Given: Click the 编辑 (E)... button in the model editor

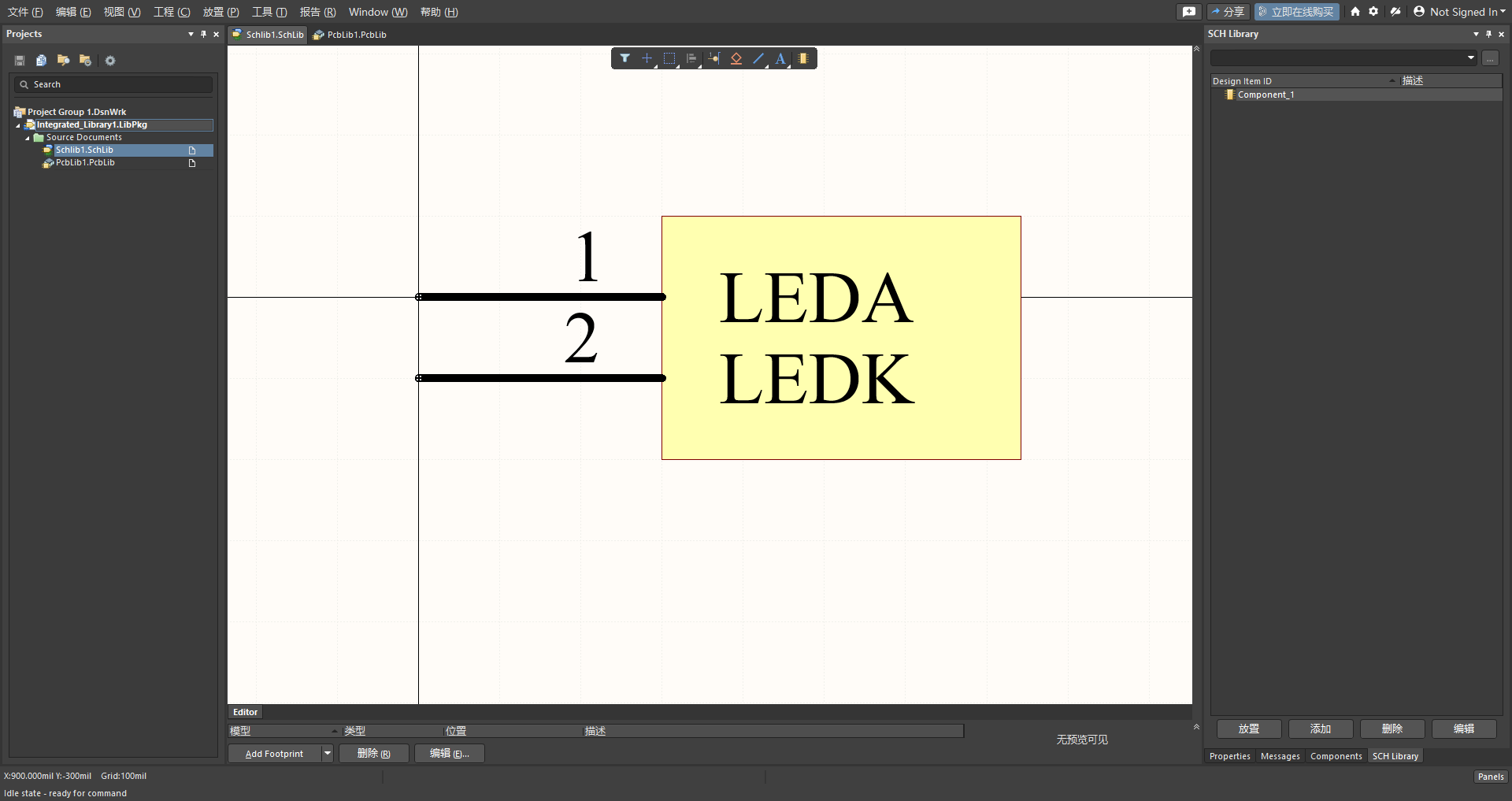Looking at the screenshot, I should pos(450,754).
